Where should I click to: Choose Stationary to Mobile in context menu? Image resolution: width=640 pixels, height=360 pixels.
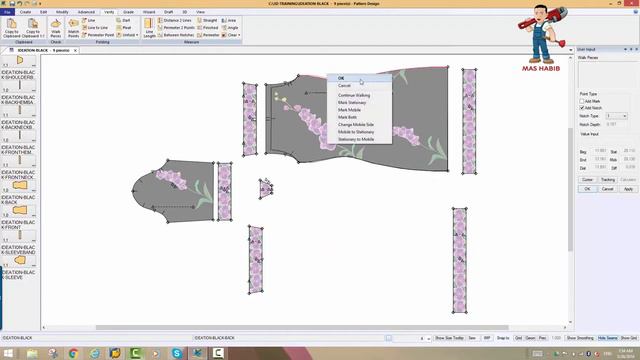[360, 139]
